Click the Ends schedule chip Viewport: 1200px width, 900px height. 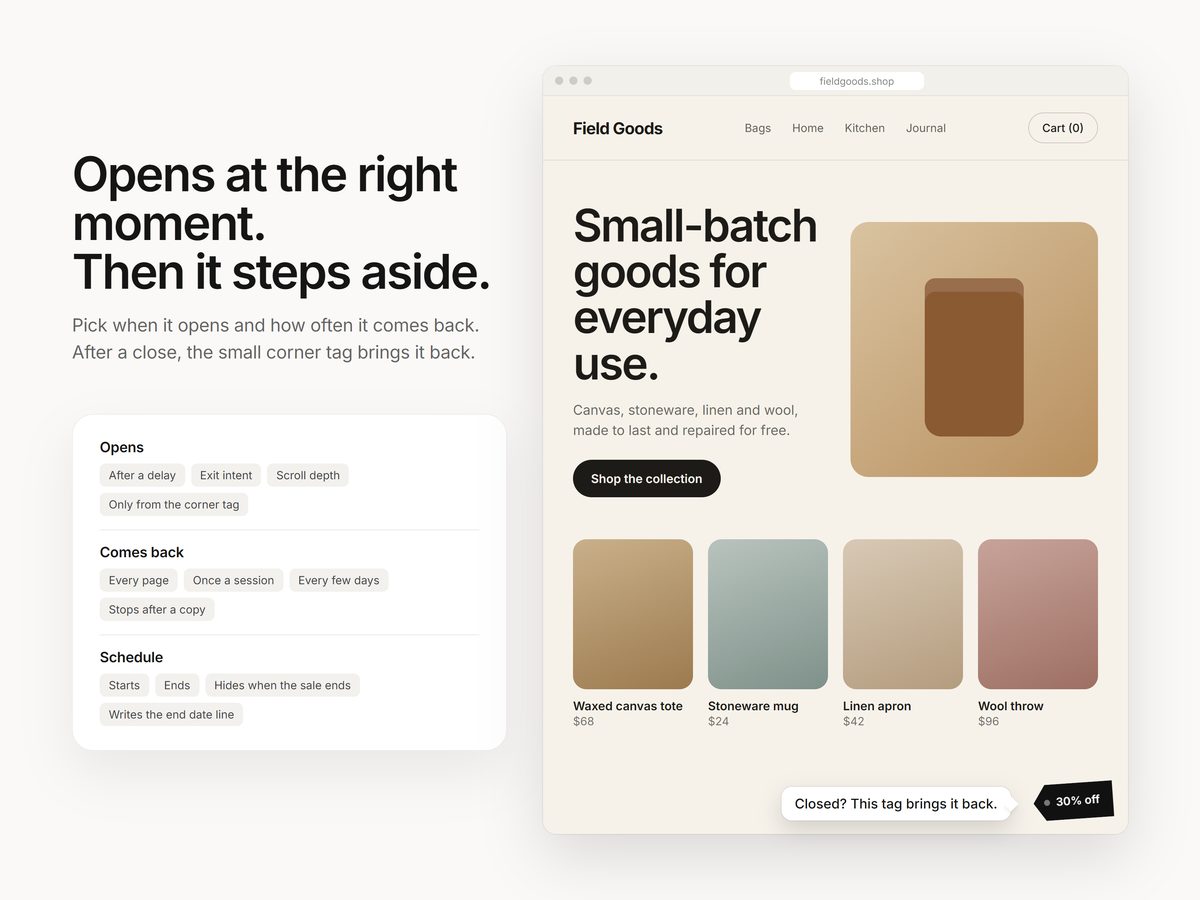pos(177,686)
